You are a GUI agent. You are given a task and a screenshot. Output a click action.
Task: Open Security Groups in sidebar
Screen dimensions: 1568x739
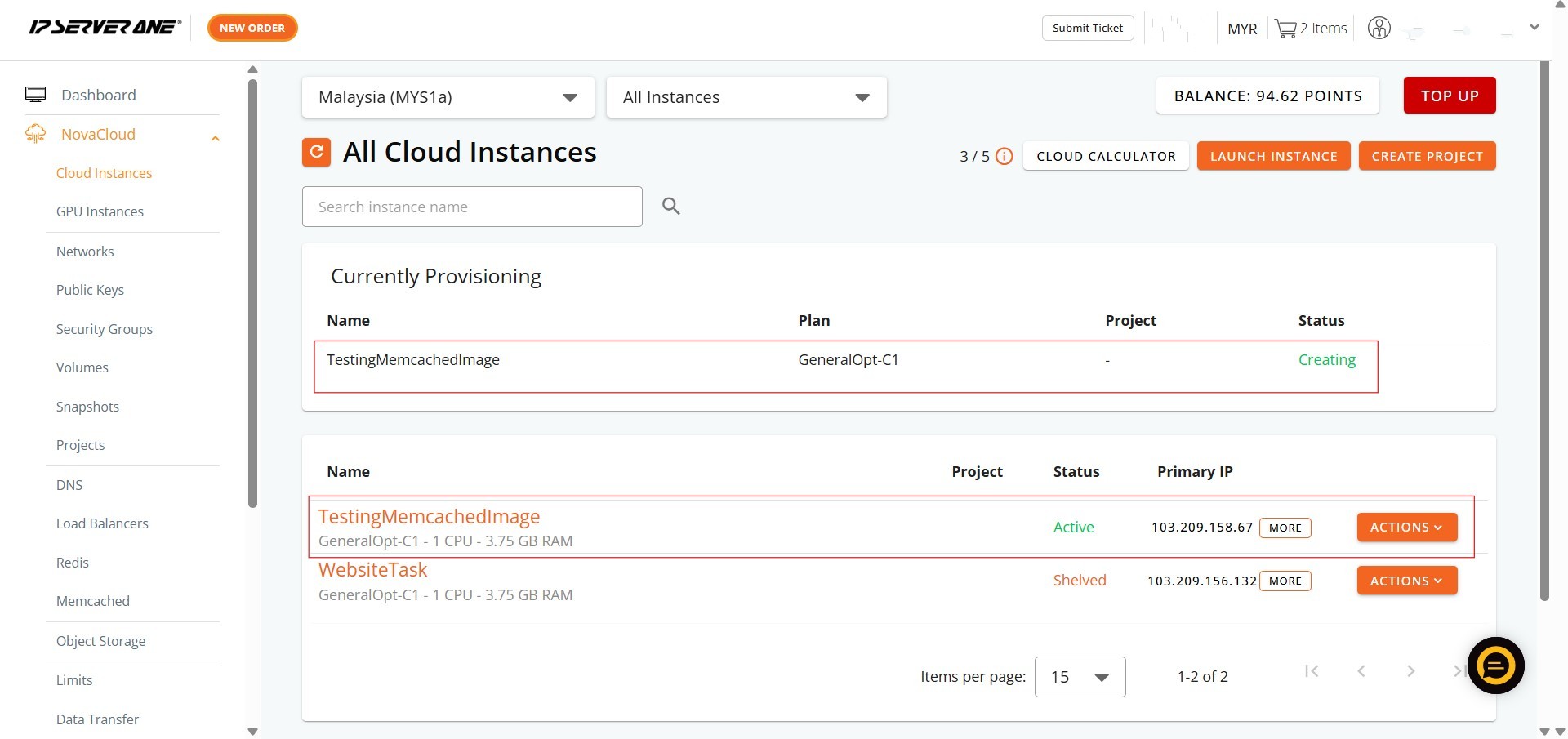click(x=105, y=329)
